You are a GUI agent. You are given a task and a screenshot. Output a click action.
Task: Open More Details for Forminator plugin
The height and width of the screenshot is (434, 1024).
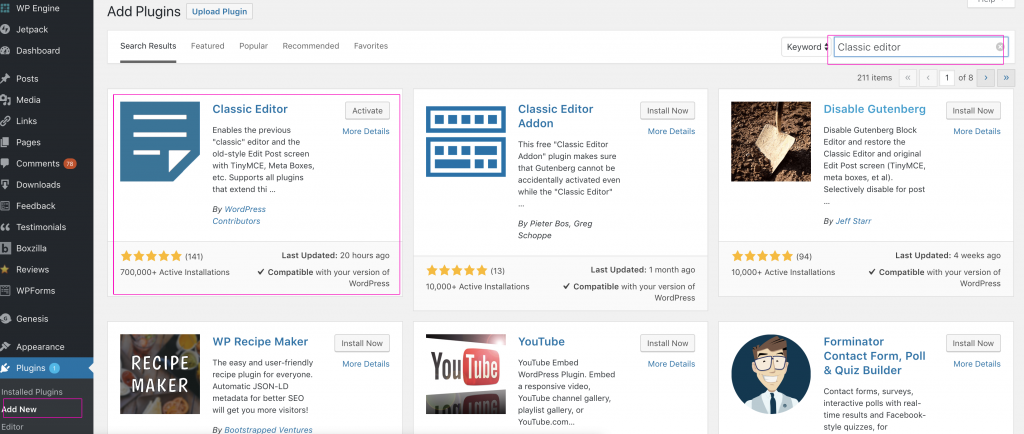[x=977, y=364]
